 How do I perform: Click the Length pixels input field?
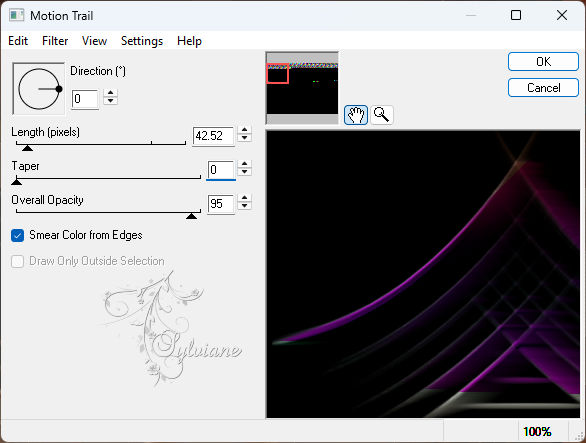pyautogui.click(x=213, y=136)
